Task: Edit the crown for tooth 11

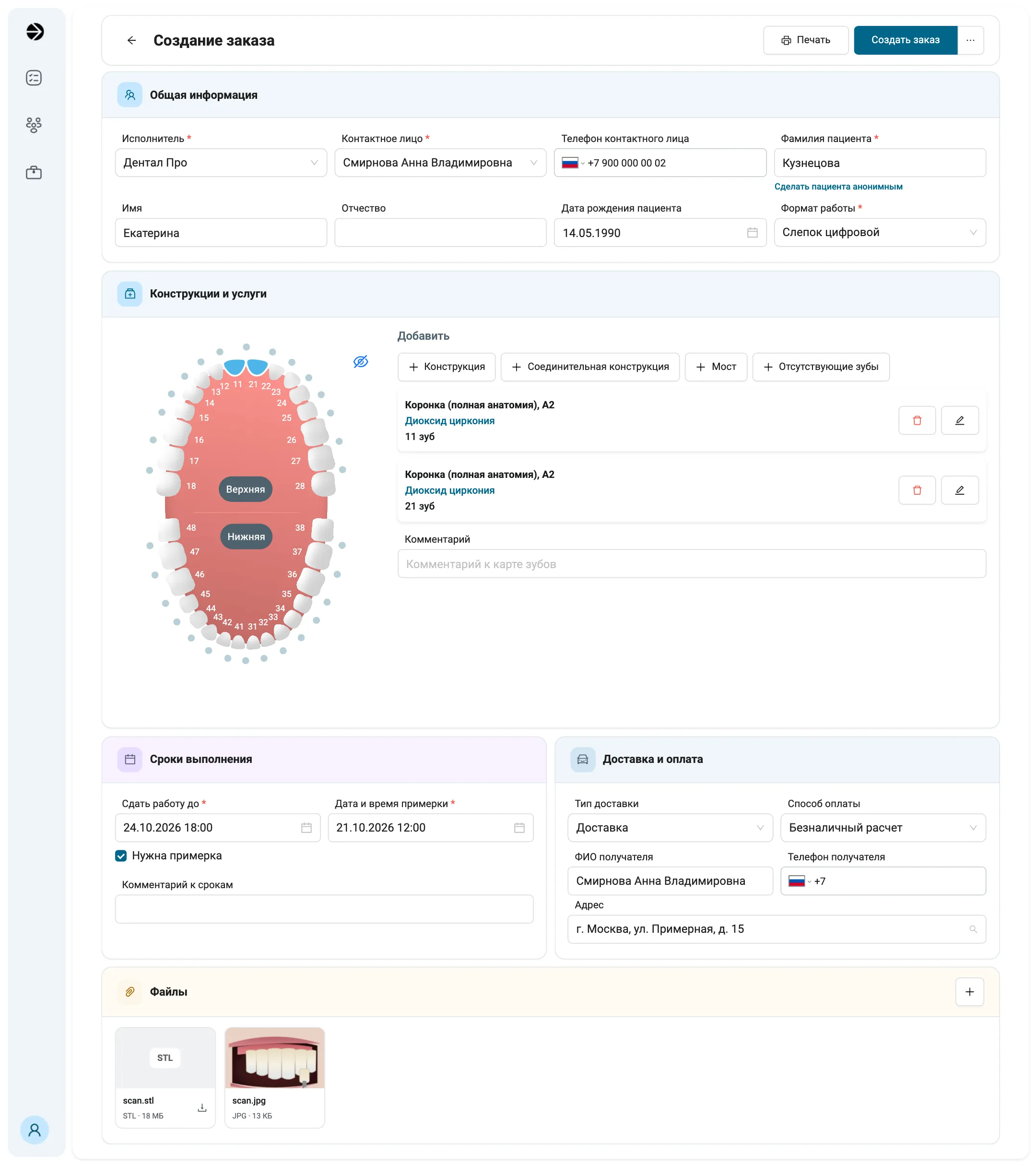Action: click(960, 420)
